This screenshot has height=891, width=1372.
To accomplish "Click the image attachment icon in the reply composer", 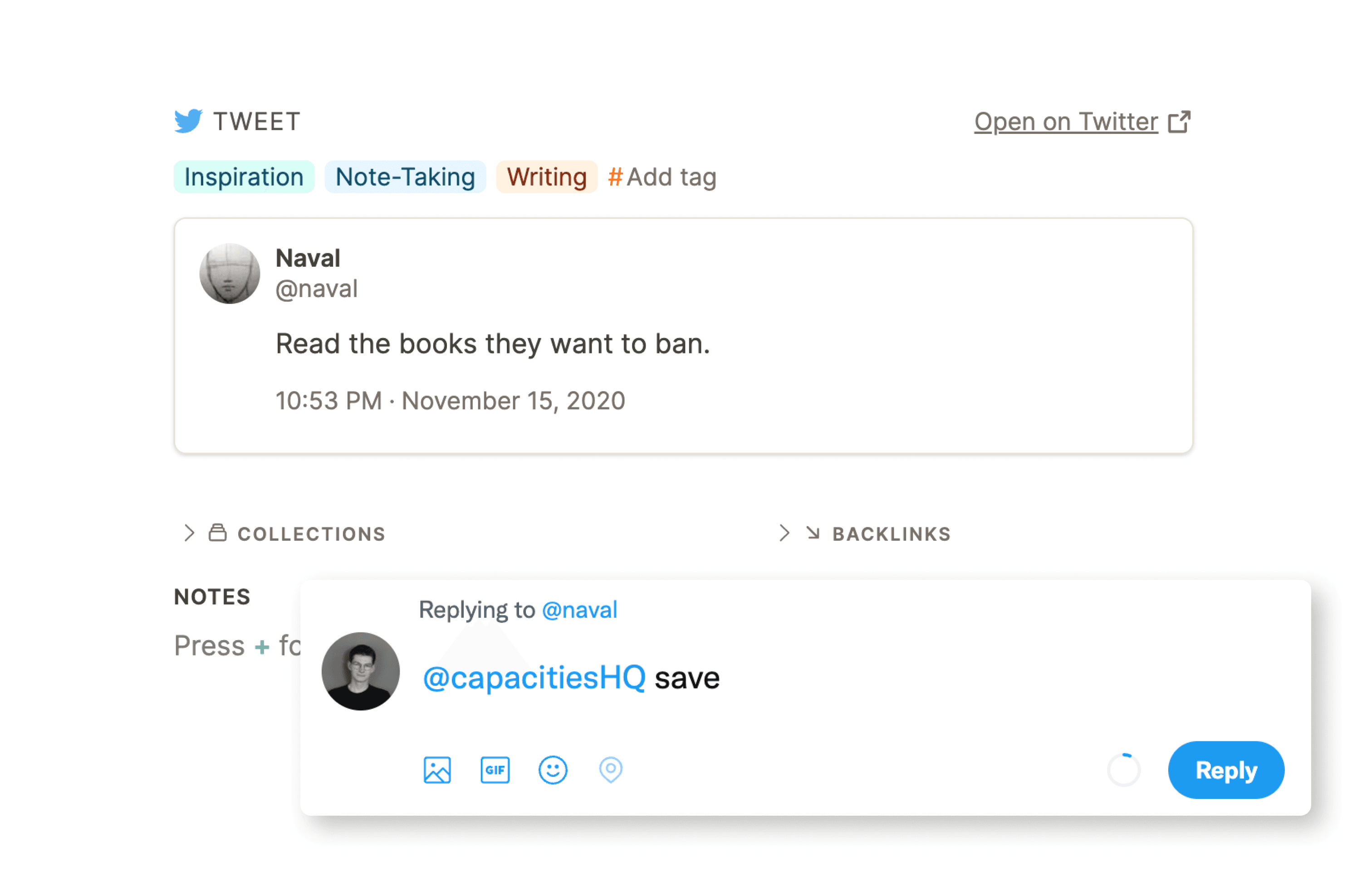I will click(437, 769).
